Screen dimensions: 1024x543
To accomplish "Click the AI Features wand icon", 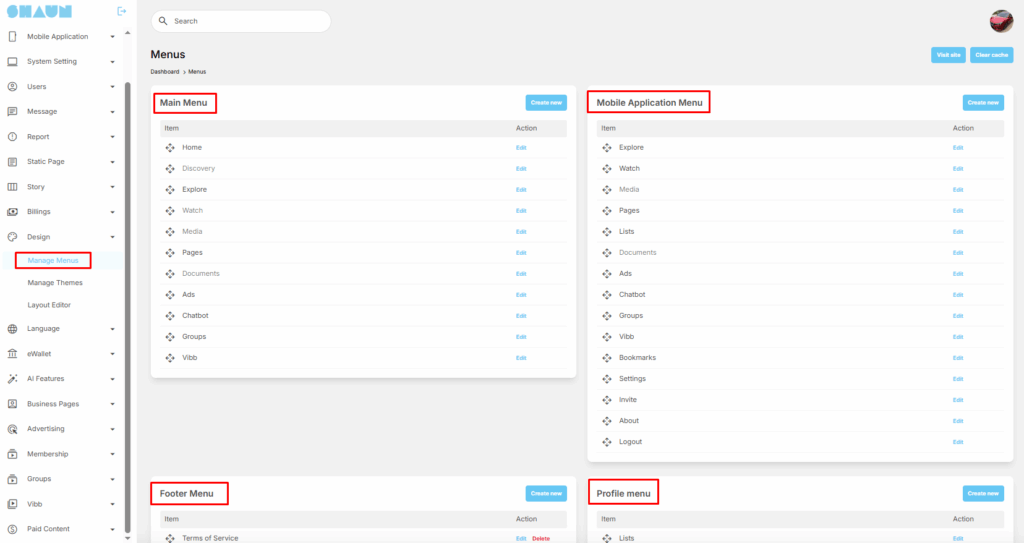I will (12, 379).
